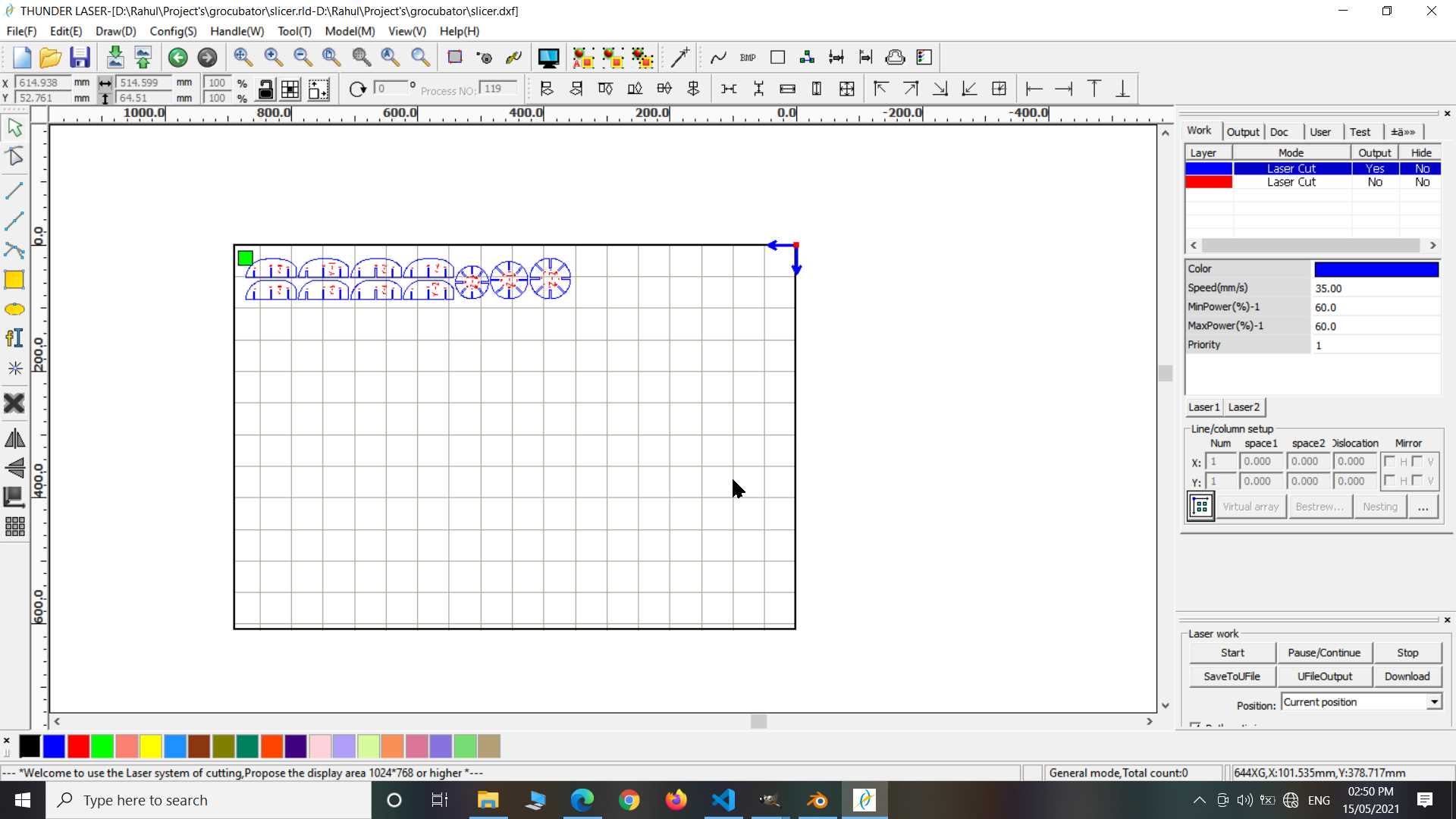1456x819 pixels.
Task: Click the monitor preview icon
Action: (548, 58)
